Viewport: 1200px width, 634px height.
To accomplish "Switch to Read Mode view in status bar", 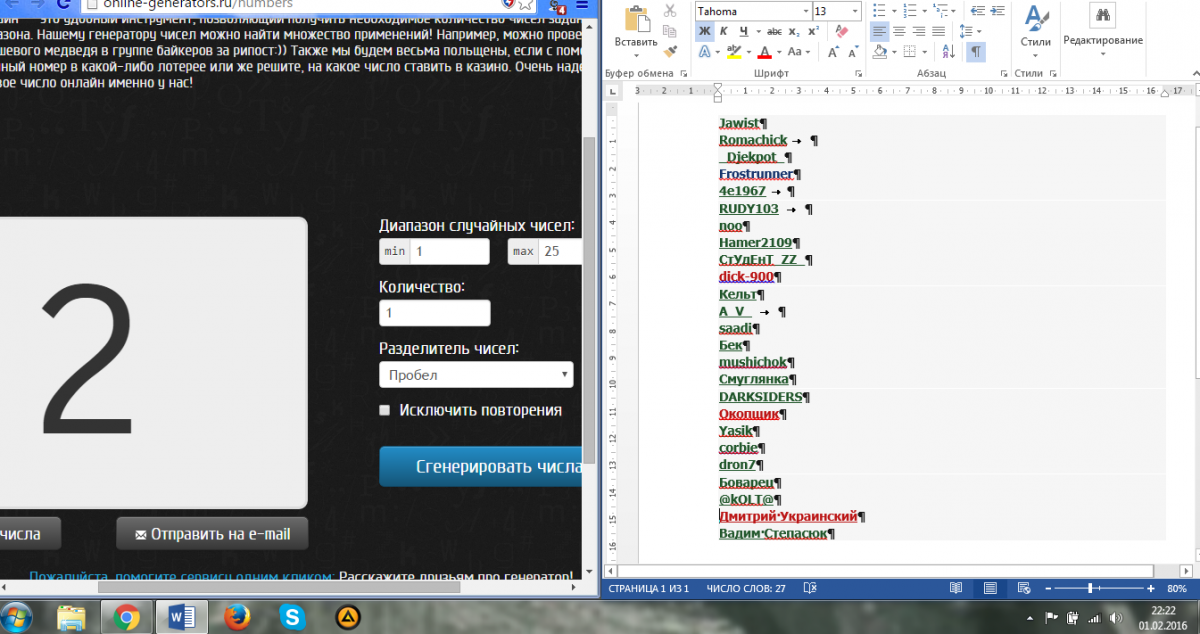I will click(x=956, y=588).
